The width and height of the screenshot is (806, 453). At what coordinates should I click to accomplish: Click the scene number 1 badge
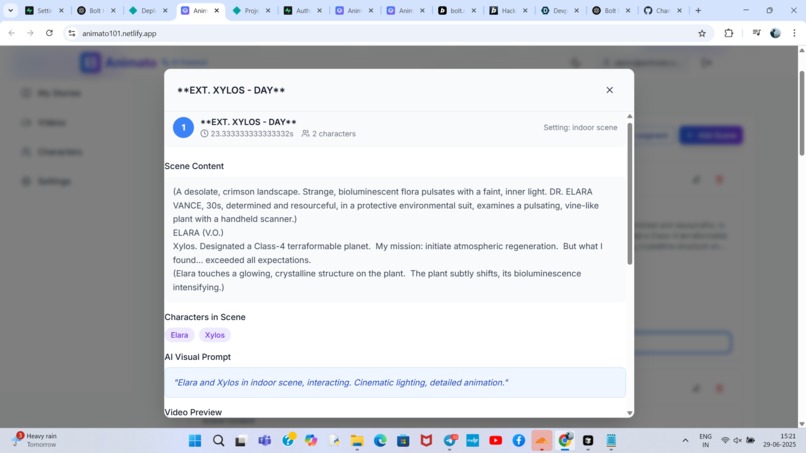tap(183, 128)
